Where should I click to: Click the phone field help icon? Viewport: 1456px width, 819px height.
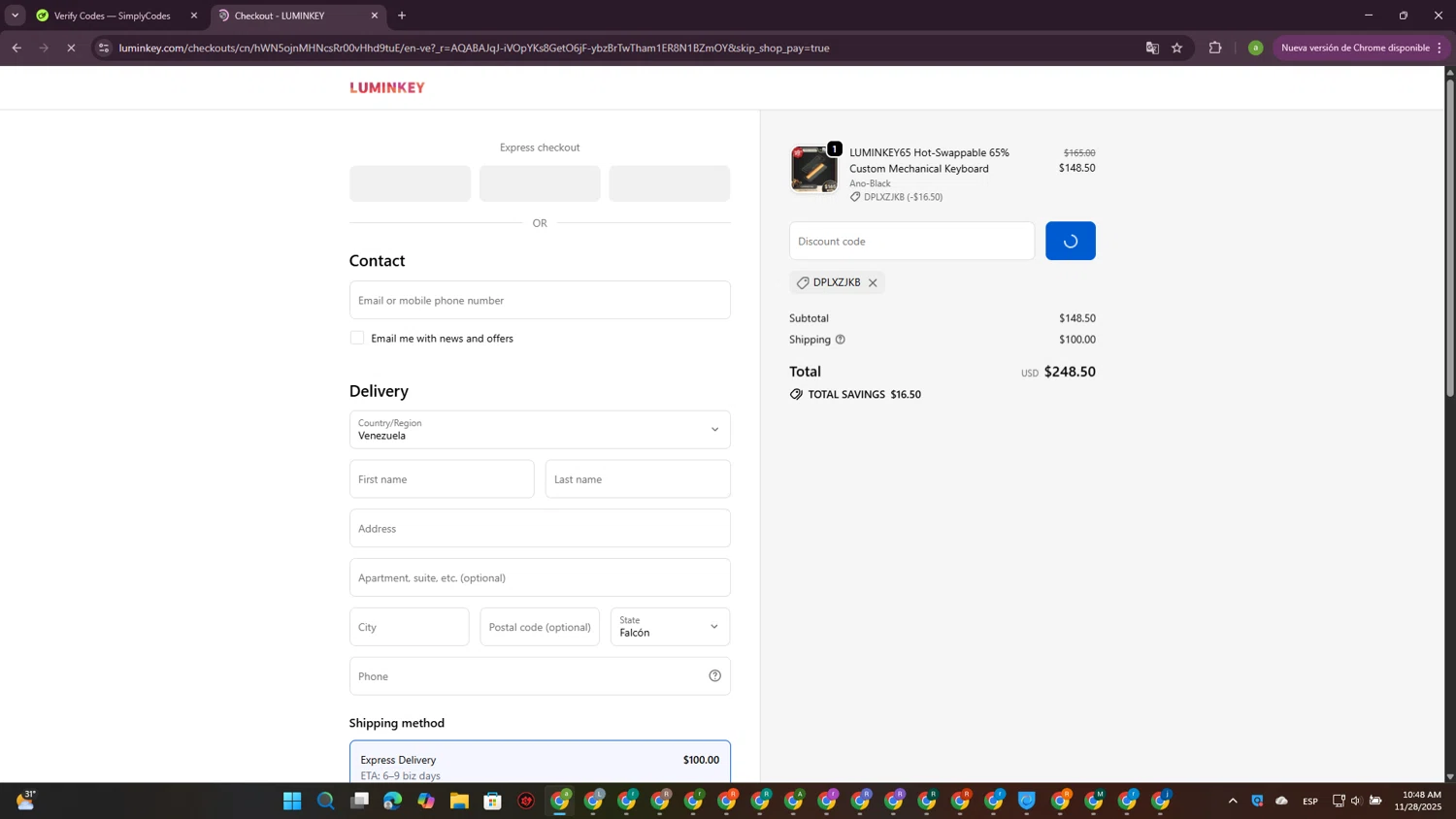point(714,676)
